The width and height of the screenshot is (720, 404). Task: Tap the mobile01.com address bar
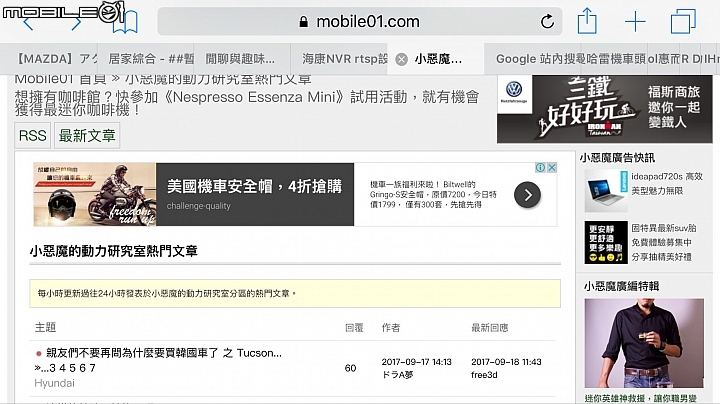pyautogui.click(x=360, y=21)
